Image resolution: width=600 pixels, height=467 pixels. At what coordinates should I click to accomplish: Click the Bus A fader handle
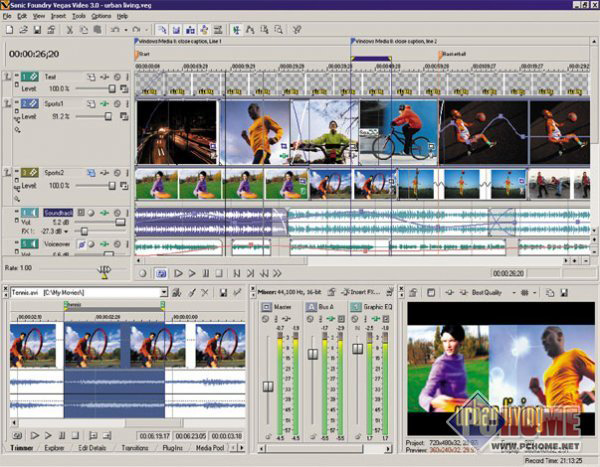[313, 354]
